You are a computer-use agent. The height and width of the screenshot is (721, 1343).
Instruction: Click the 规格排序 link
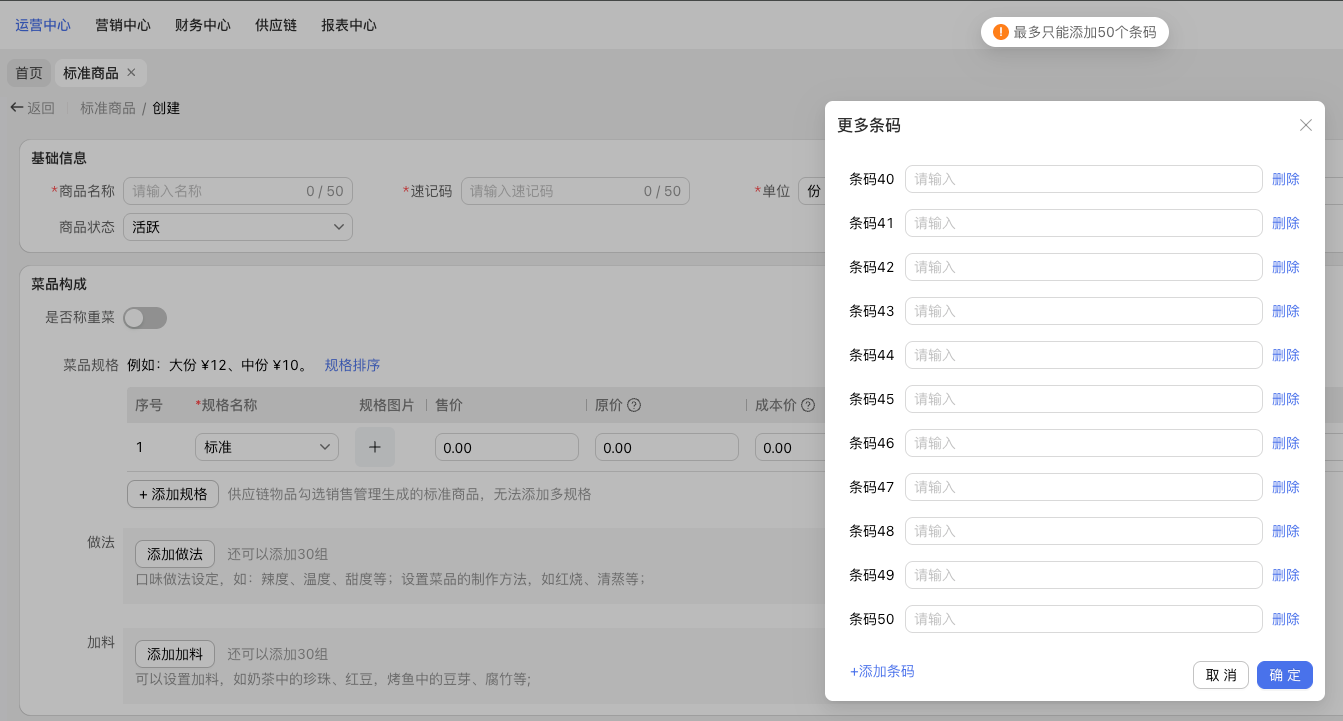pyautogui.click(x=352, y=365)
